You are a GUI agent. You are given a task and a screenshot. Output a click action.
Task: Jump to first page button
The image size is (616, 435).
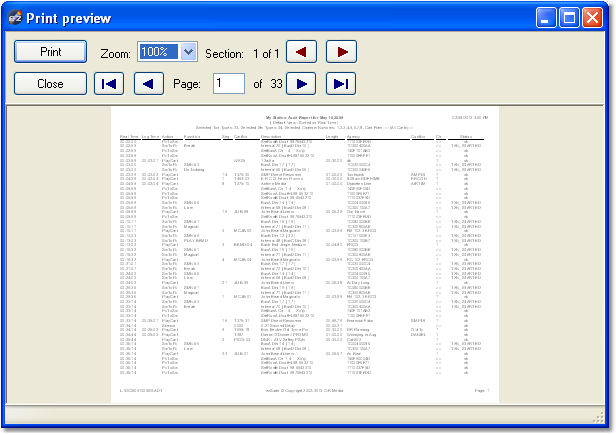(109, 84)
